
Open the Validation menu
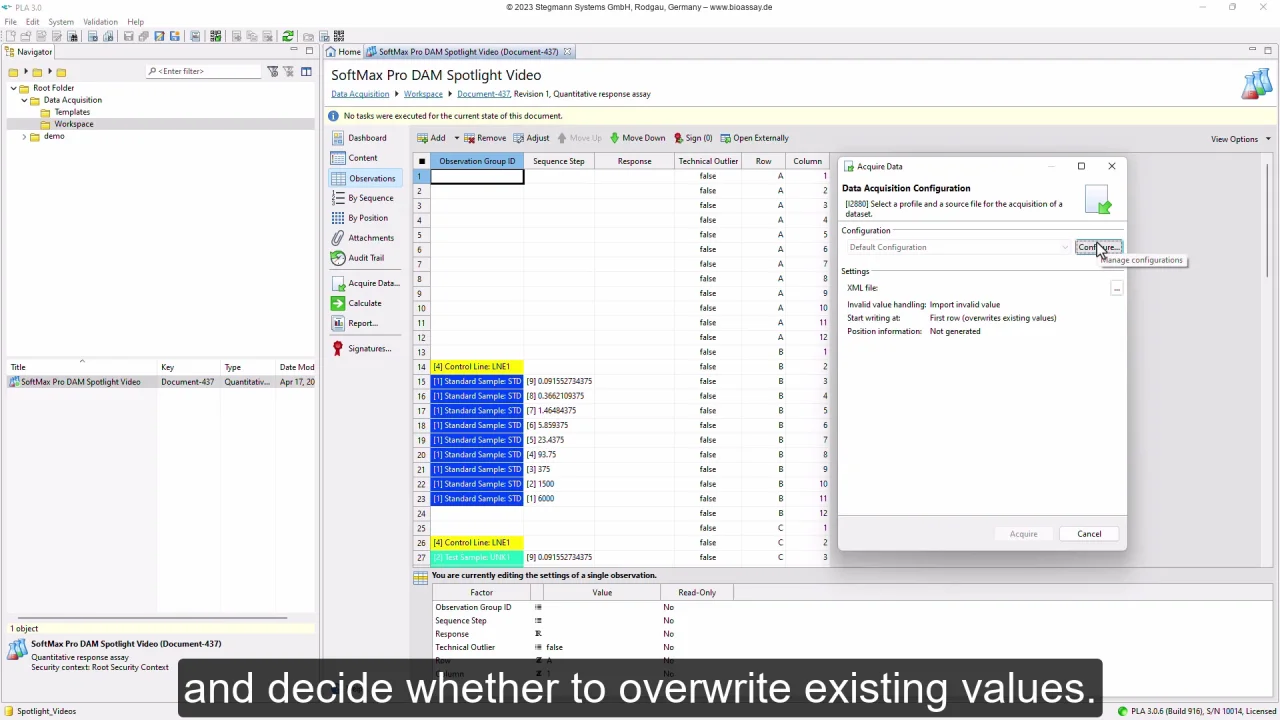pos(100,22)
